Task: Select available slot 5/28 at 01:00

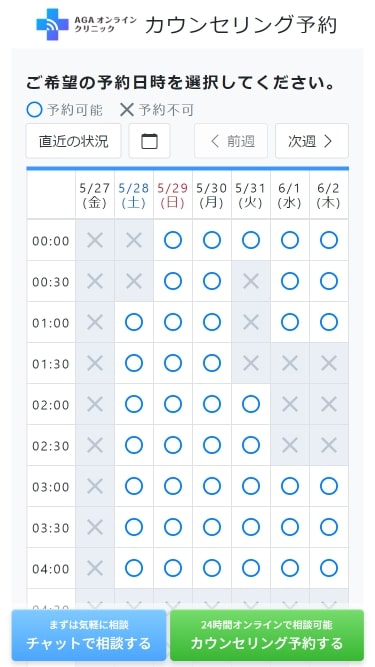Action: pos(134,322)
